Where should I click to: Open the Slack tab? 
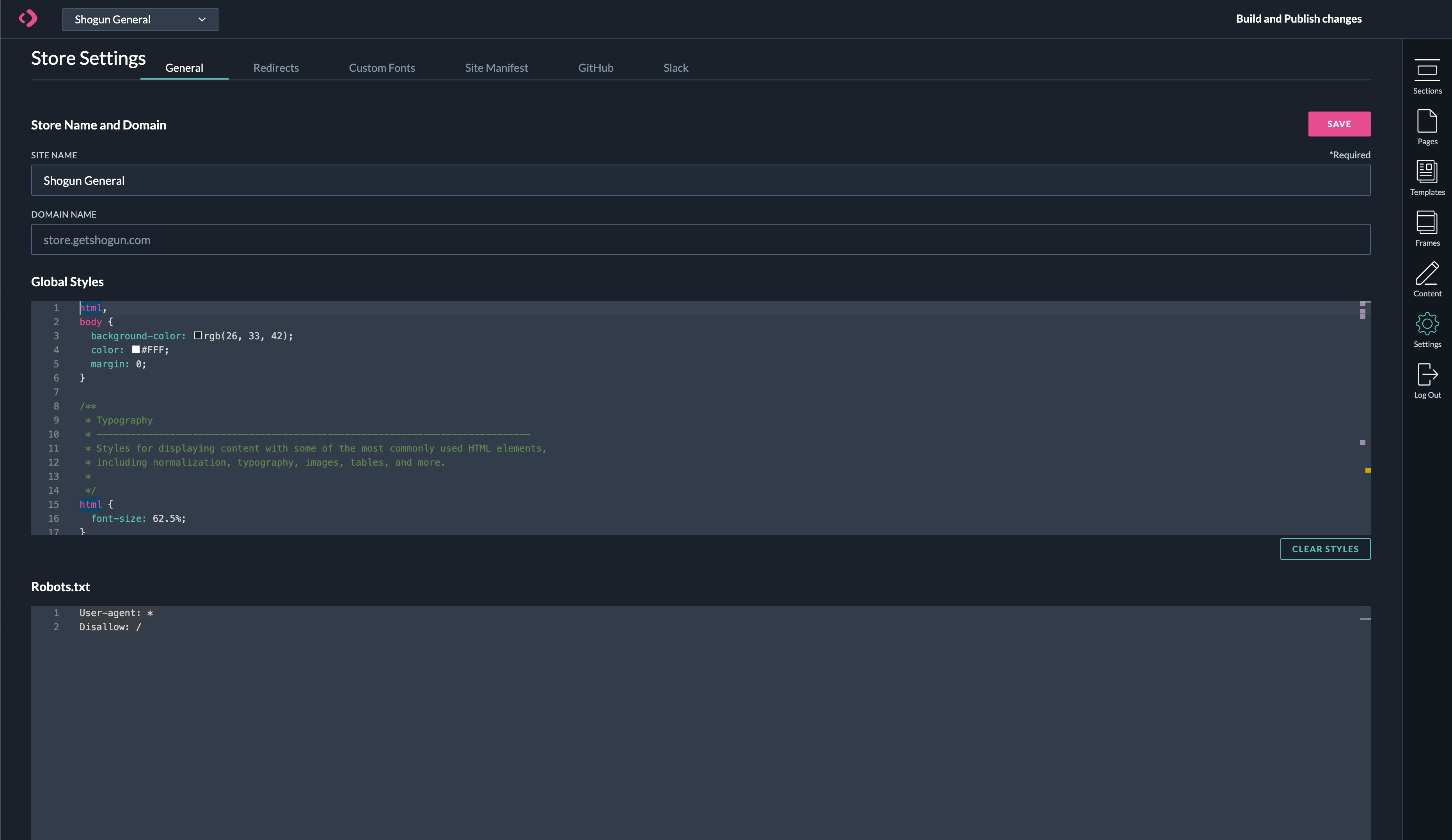click(x=675, y=68)
